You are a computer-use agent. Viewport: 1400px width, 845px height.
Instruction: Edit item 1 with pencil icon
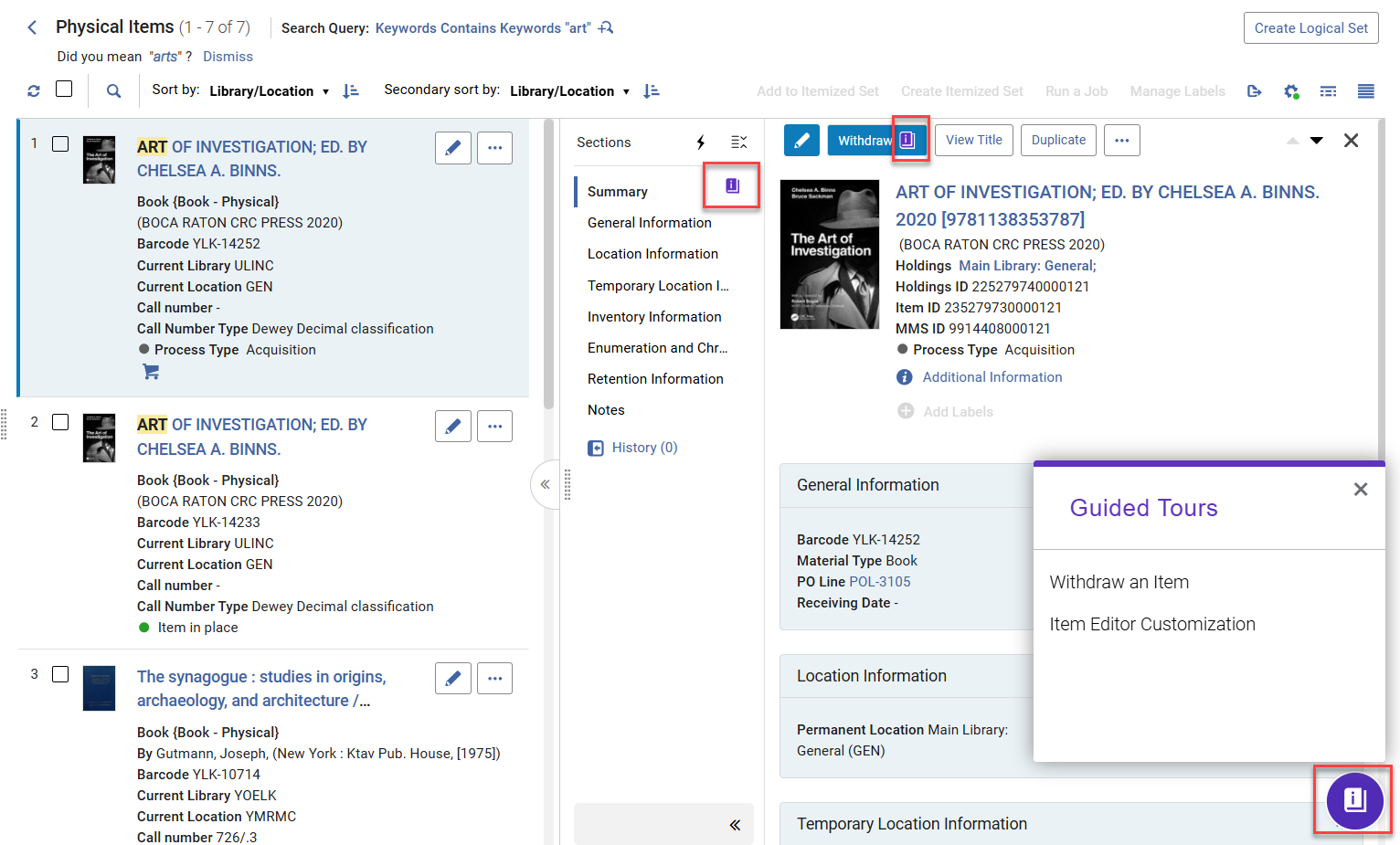pyautogui.click(x=453, y=148)
